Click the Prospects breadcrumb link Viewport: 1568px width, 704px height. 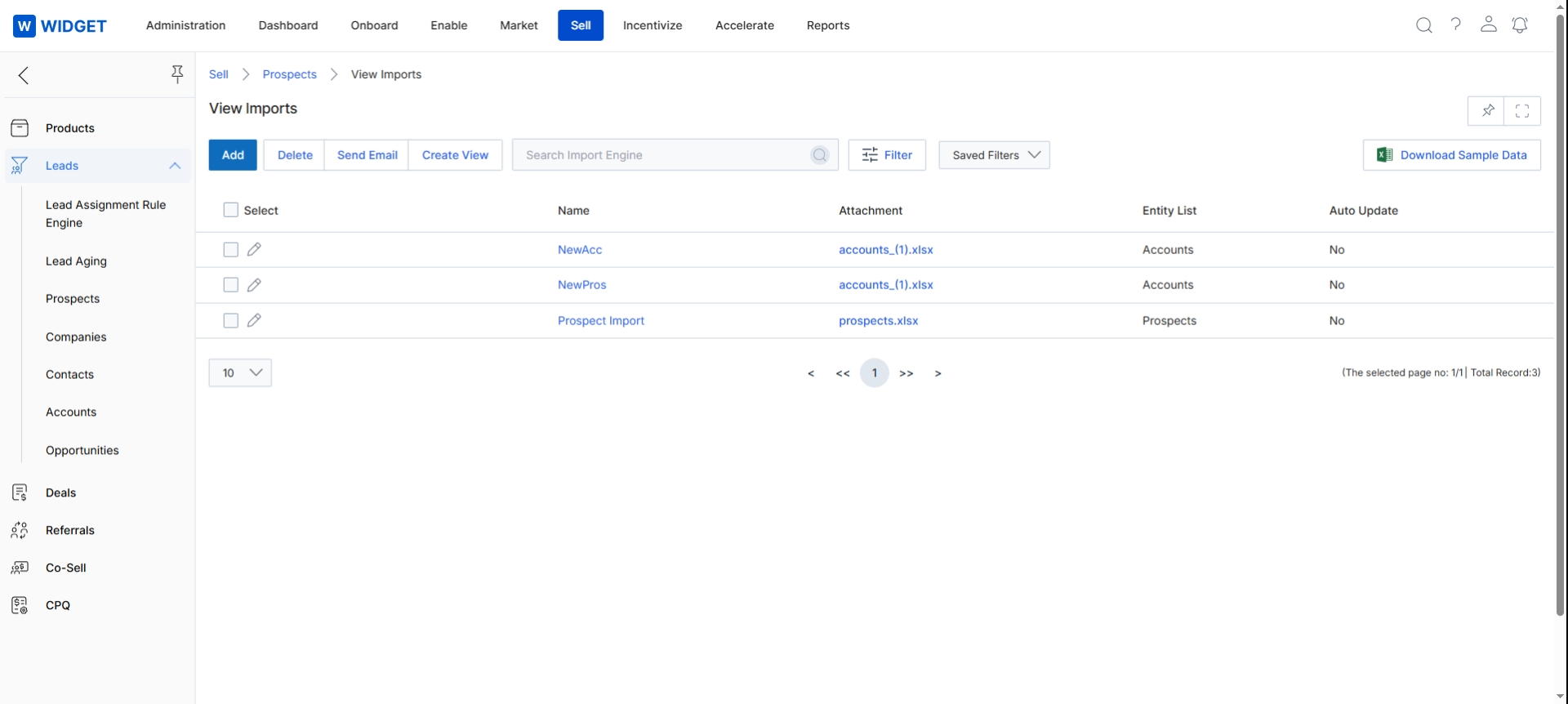pyautogui.click(x=290, y=74)
